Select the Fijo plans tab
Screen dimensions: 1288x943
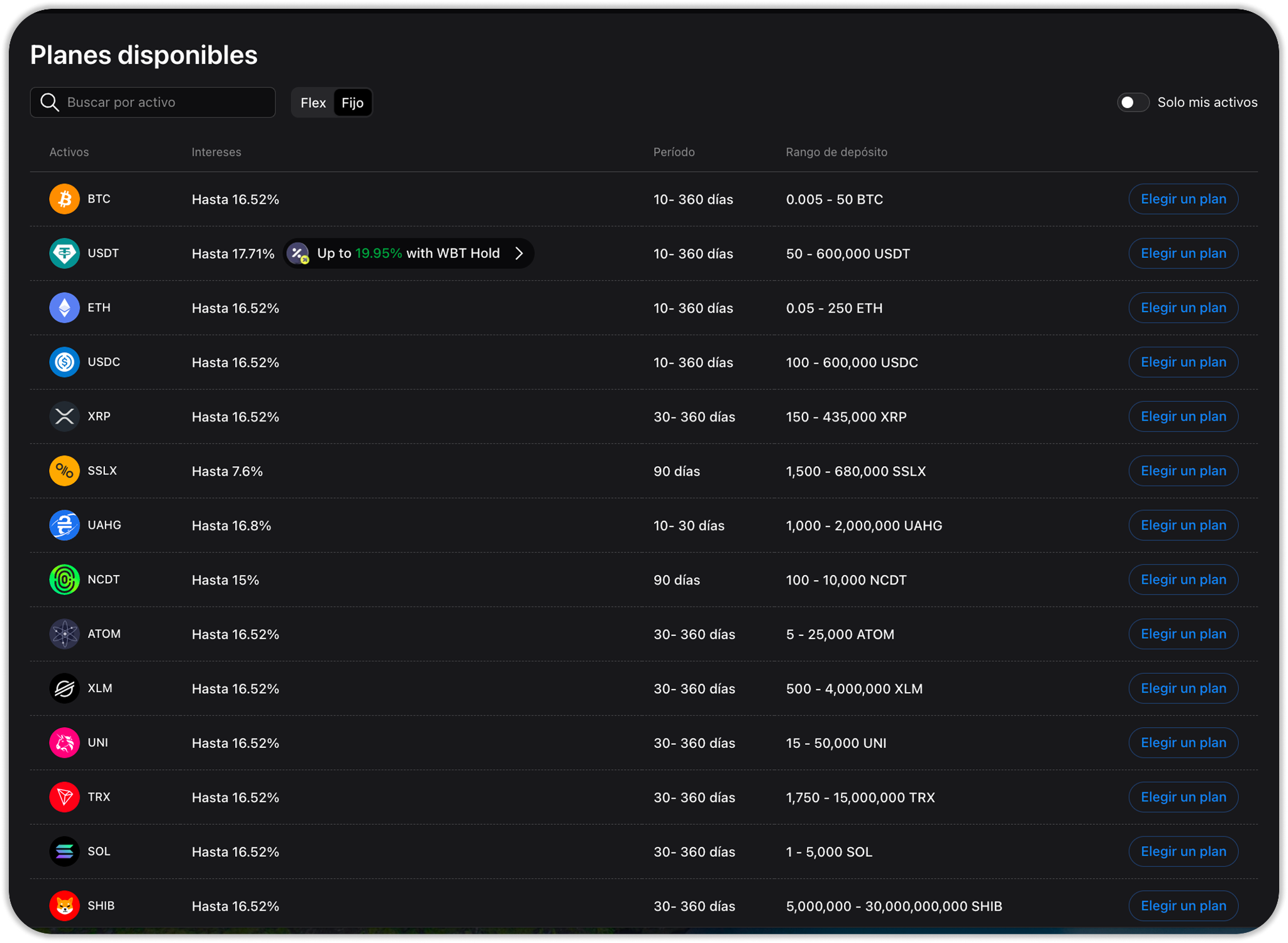pos(352,103)
